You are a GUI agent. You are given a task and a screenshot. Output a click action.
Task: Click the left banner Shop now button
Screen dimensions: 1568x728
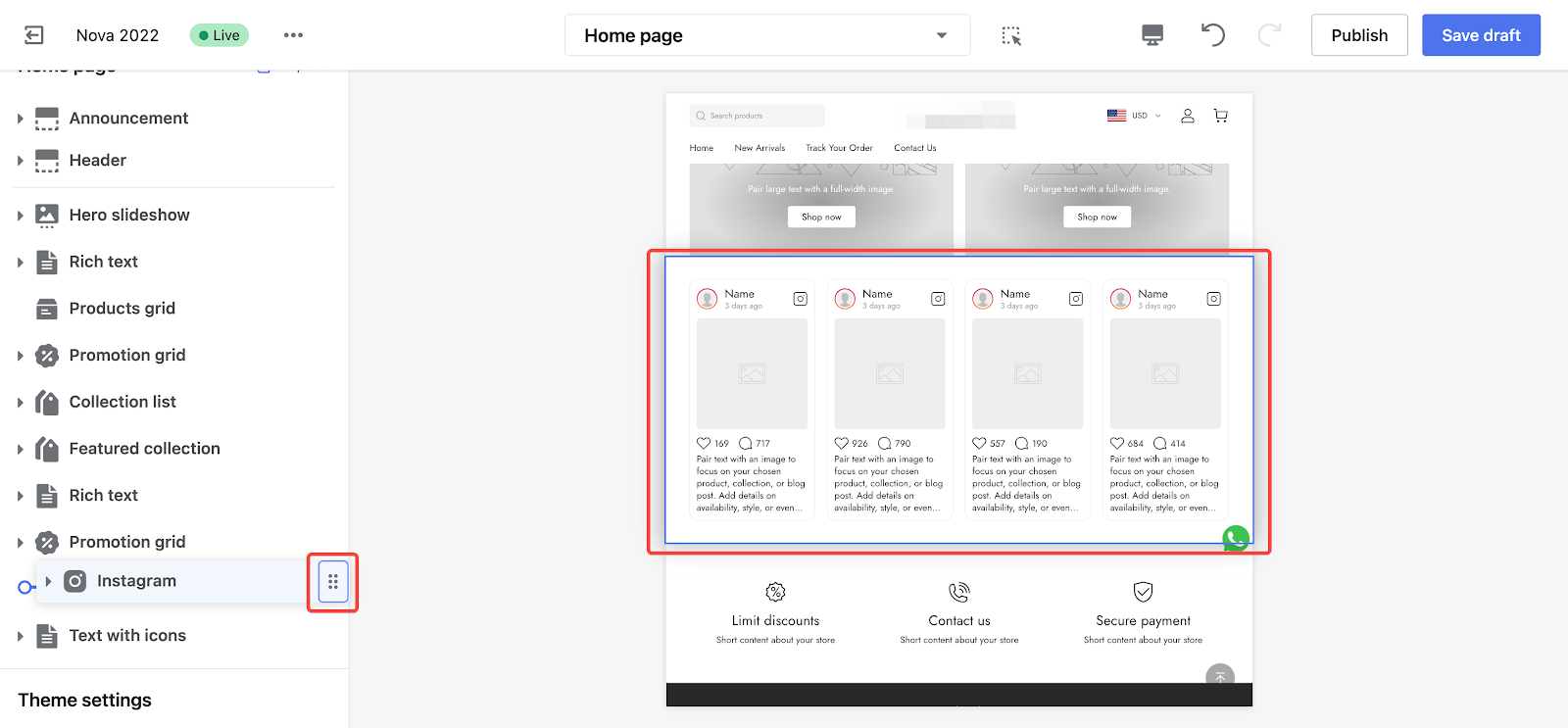[821, 217]
